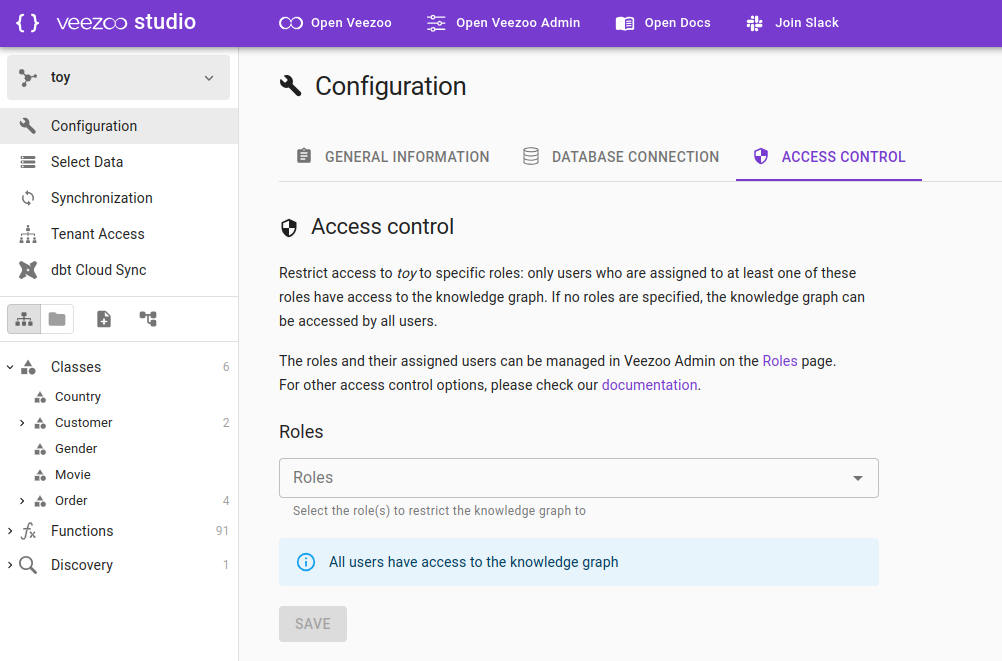Viewport: 1002px width, 661px height.
Task: Expand the Order class node
Action: (22, 501)
